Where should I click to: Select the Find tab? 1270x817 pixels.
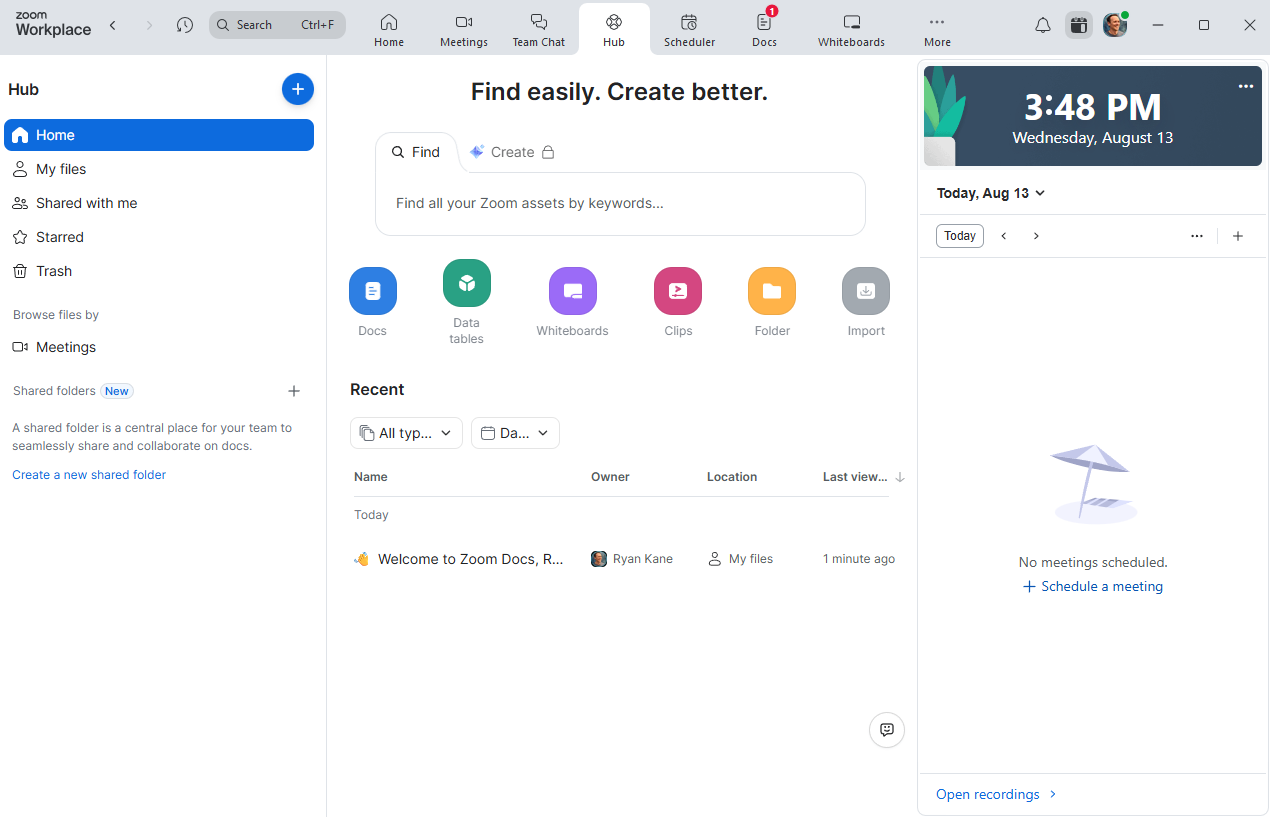[x=416, y=152]
